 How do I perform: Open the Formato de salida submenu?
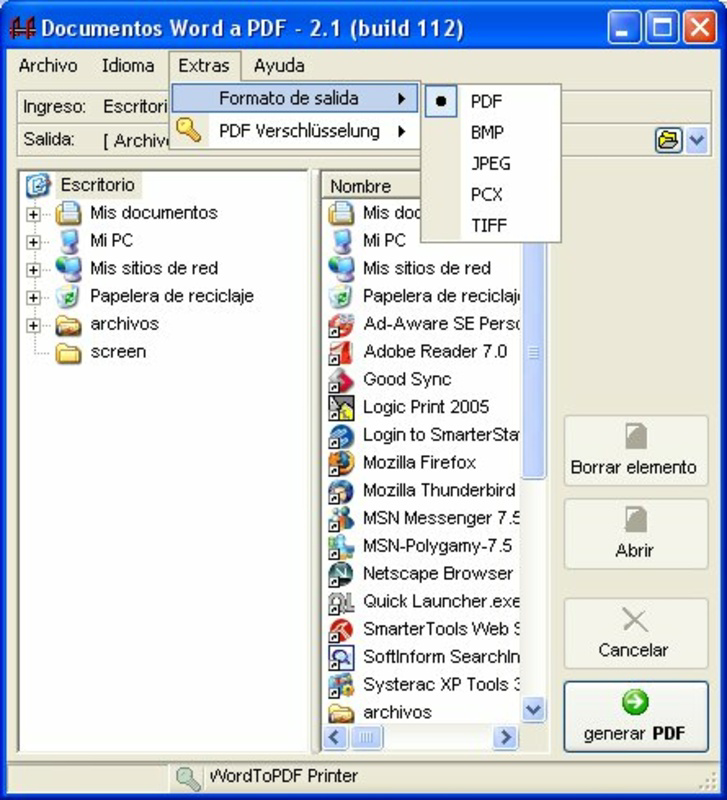(x=295, y=98)
